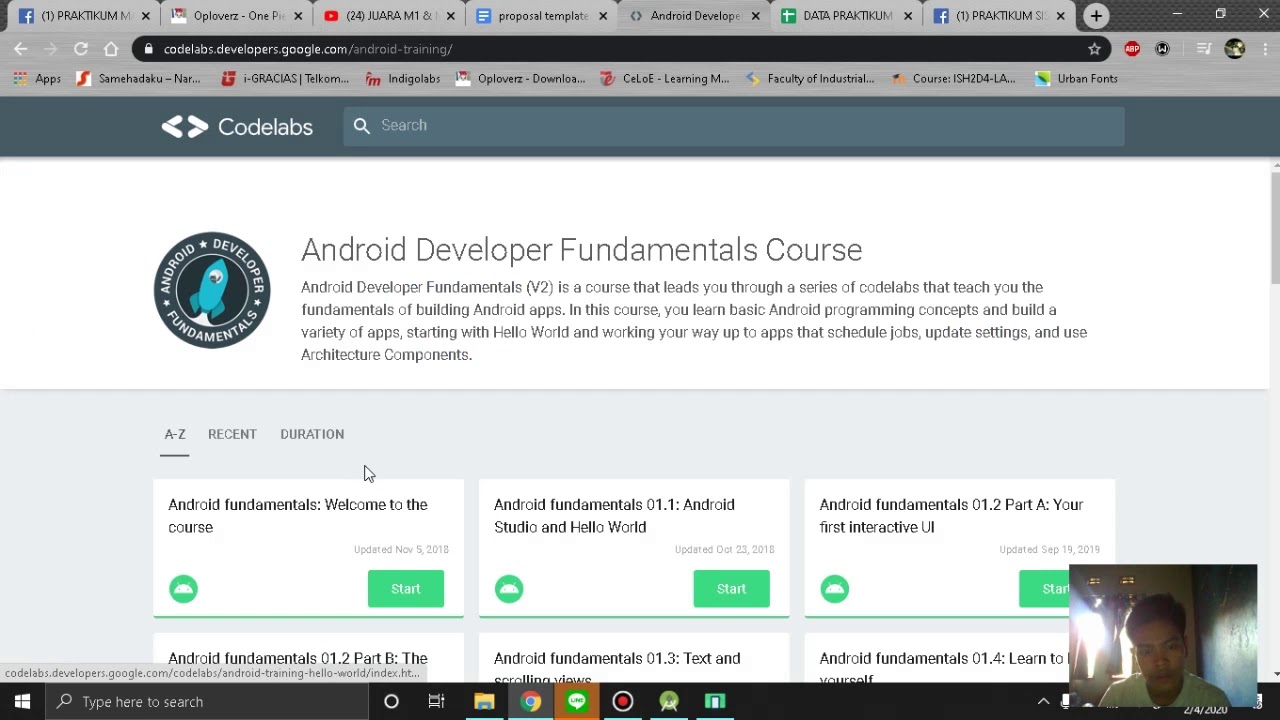This screenshot has width=1280, height=720.
Task: Click the 'Android Developer Fundamentals Course' heading
Action: 581,250
